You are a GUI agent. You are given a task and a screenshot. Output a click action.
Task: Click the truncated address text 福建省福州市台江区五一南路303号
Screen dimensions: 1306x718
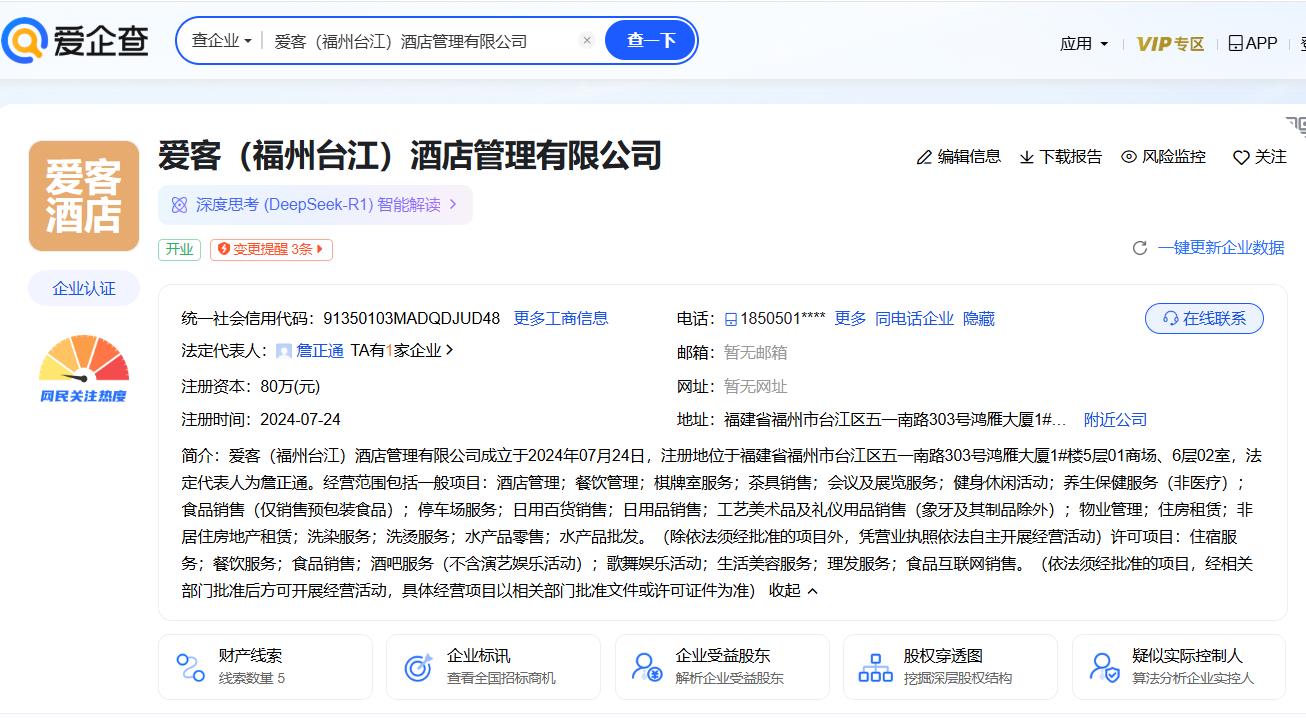point(895,420)
